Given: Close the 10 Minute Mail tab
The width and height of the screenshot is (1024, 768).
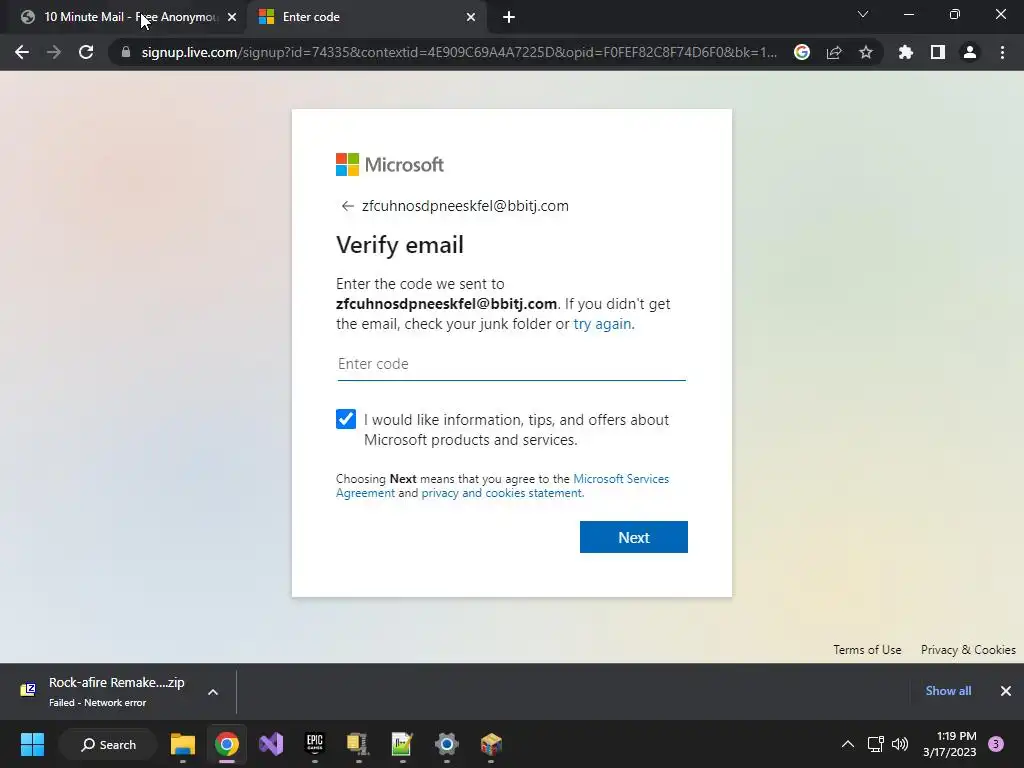Looking at the screenshot, I should tap(232, 17).
